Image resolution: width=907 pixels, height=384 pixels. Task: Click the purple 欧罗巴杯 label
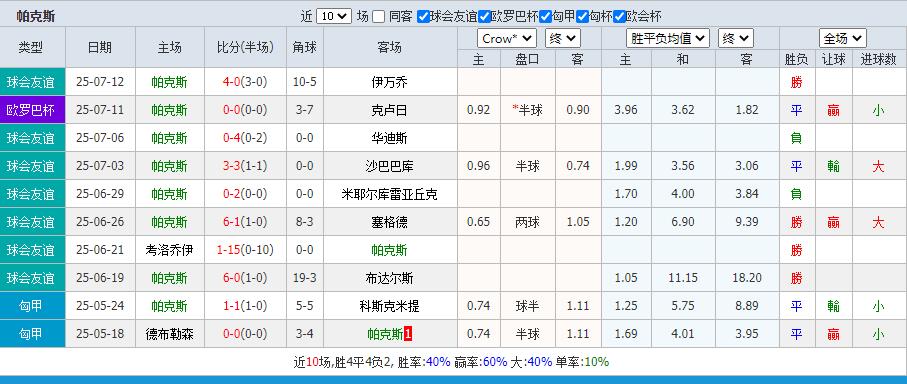(x=31, y=110)
